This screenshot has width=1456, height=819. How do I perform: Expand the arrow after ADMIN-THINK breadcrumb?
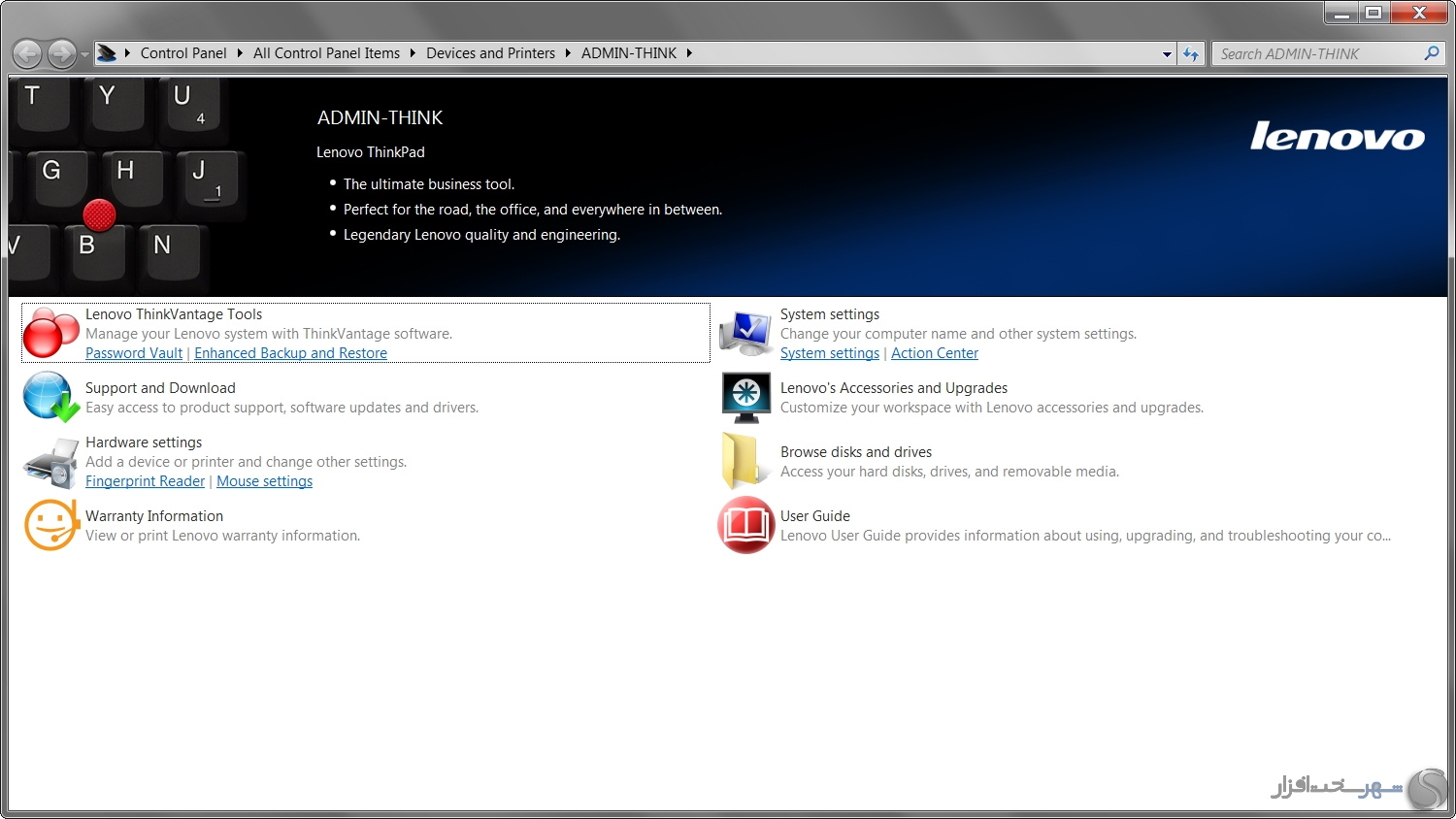[x=689, y=53]
